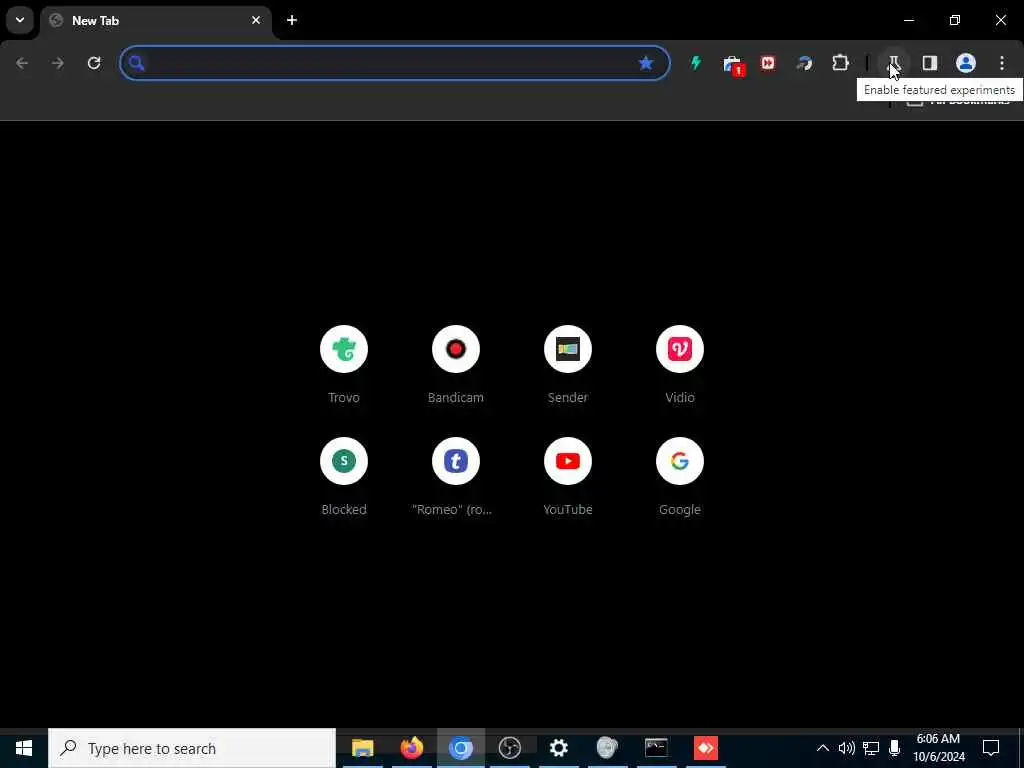
Task: Show hidden system tray icons
Action: [x=823, y=748]
